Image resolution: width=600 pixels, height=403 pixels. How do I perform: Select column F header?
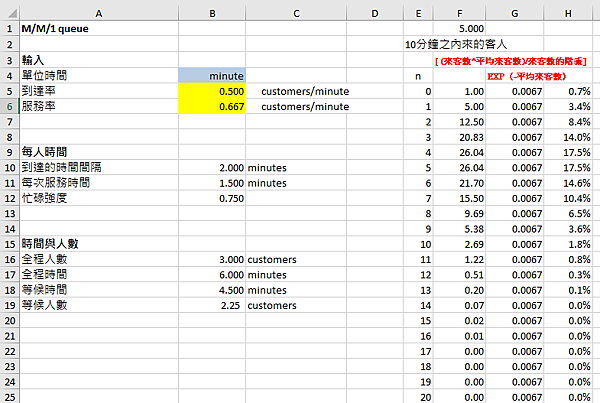(x=459, y=13)
